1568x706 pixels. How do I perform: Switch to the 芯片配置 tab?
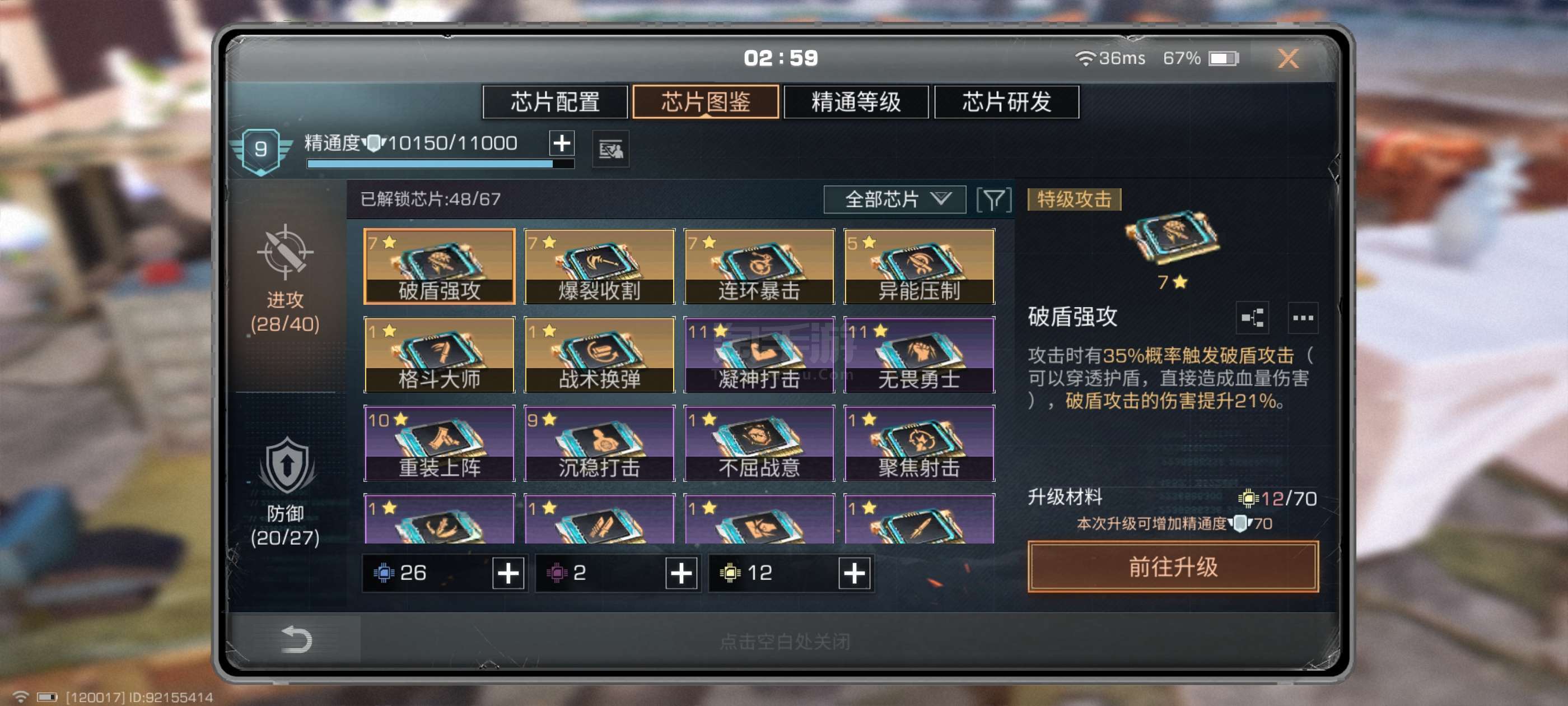(x=554, y=102)
